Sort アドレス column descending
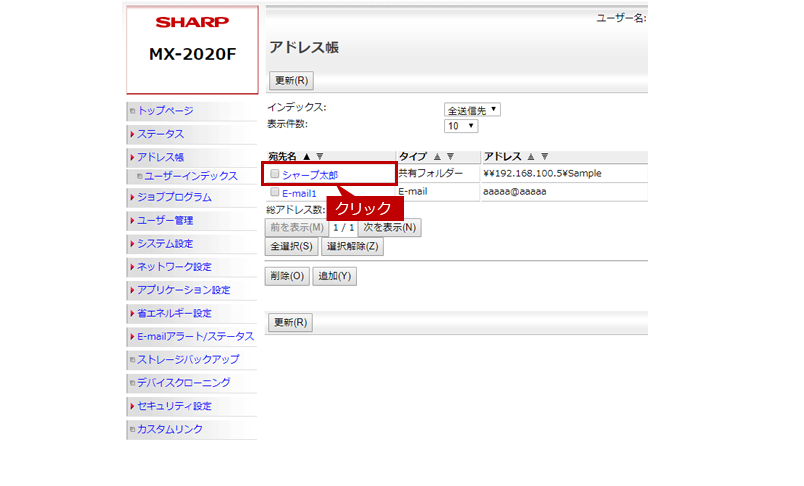Viewport: 804px width, 486px height. (x=543, y=157)
